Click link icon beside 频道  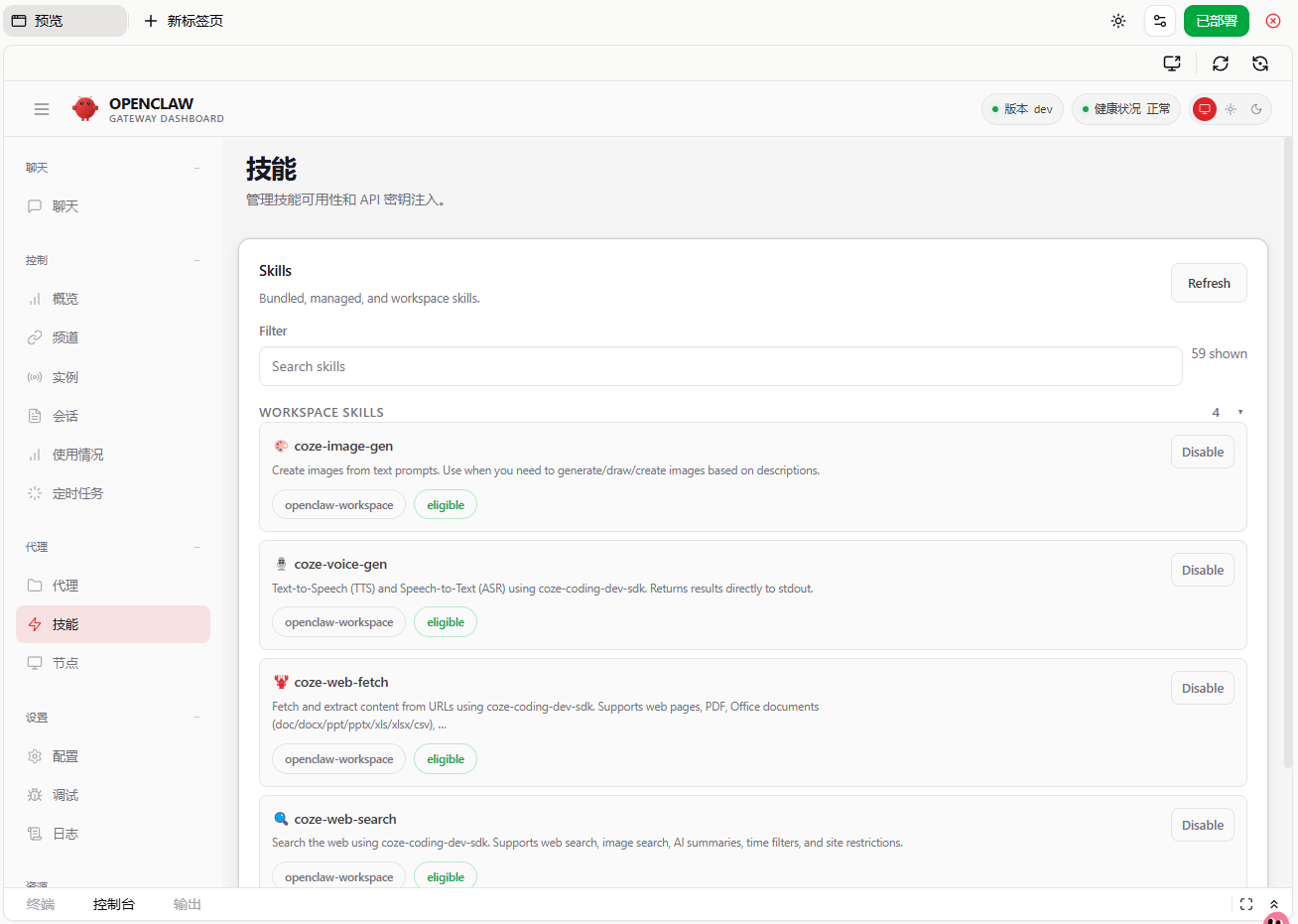pyautogui.click(x=35, y=337)
